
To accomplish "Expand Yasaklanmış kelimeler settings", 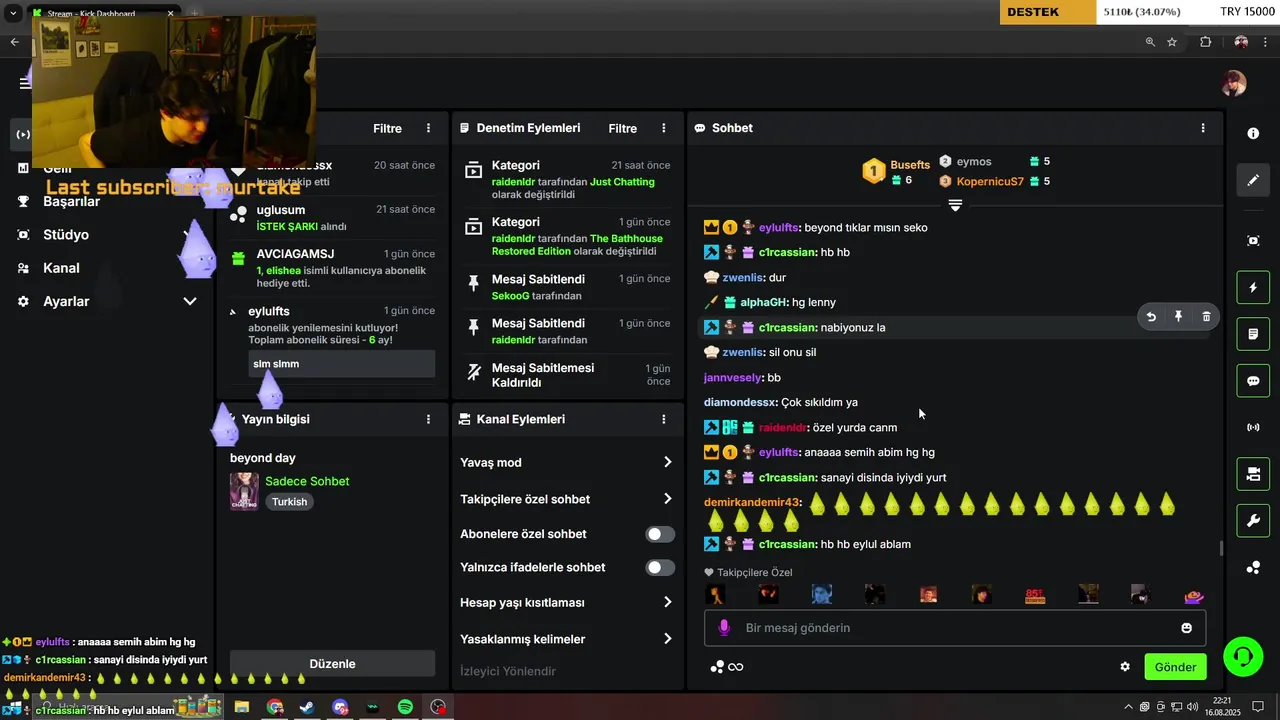I will (567, 639).
